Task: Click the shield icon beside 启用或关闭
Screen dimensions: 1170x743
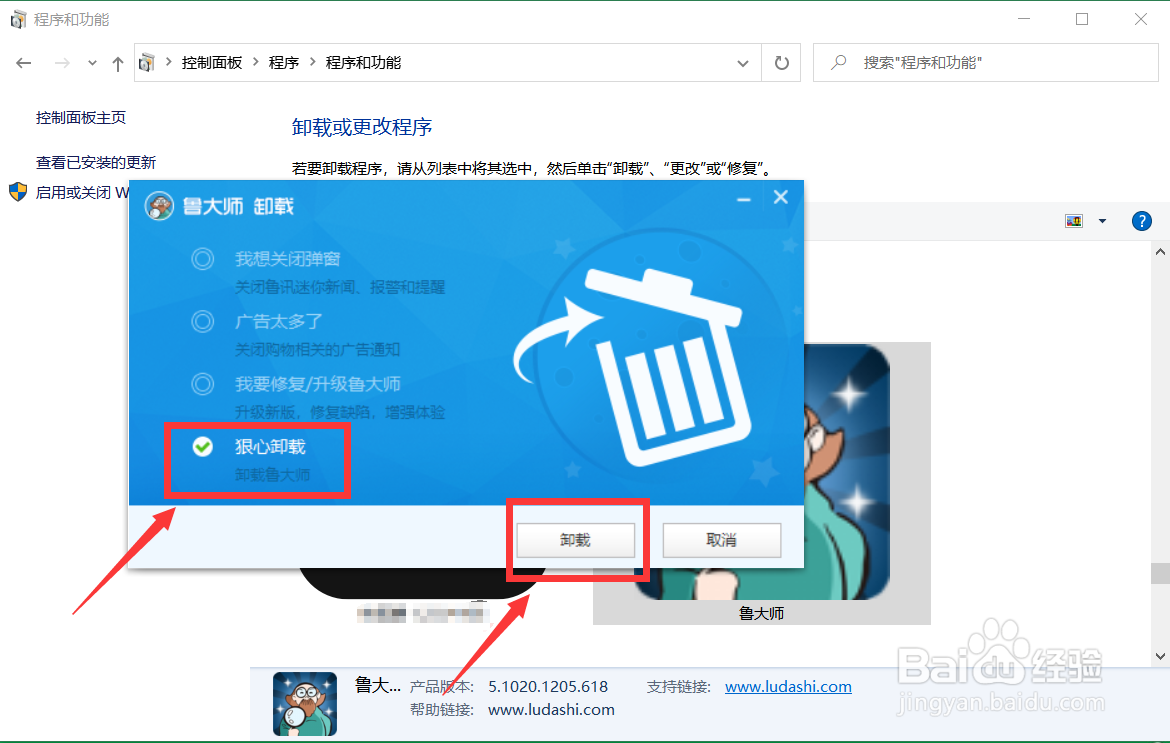Action: (x=18, y=192)
